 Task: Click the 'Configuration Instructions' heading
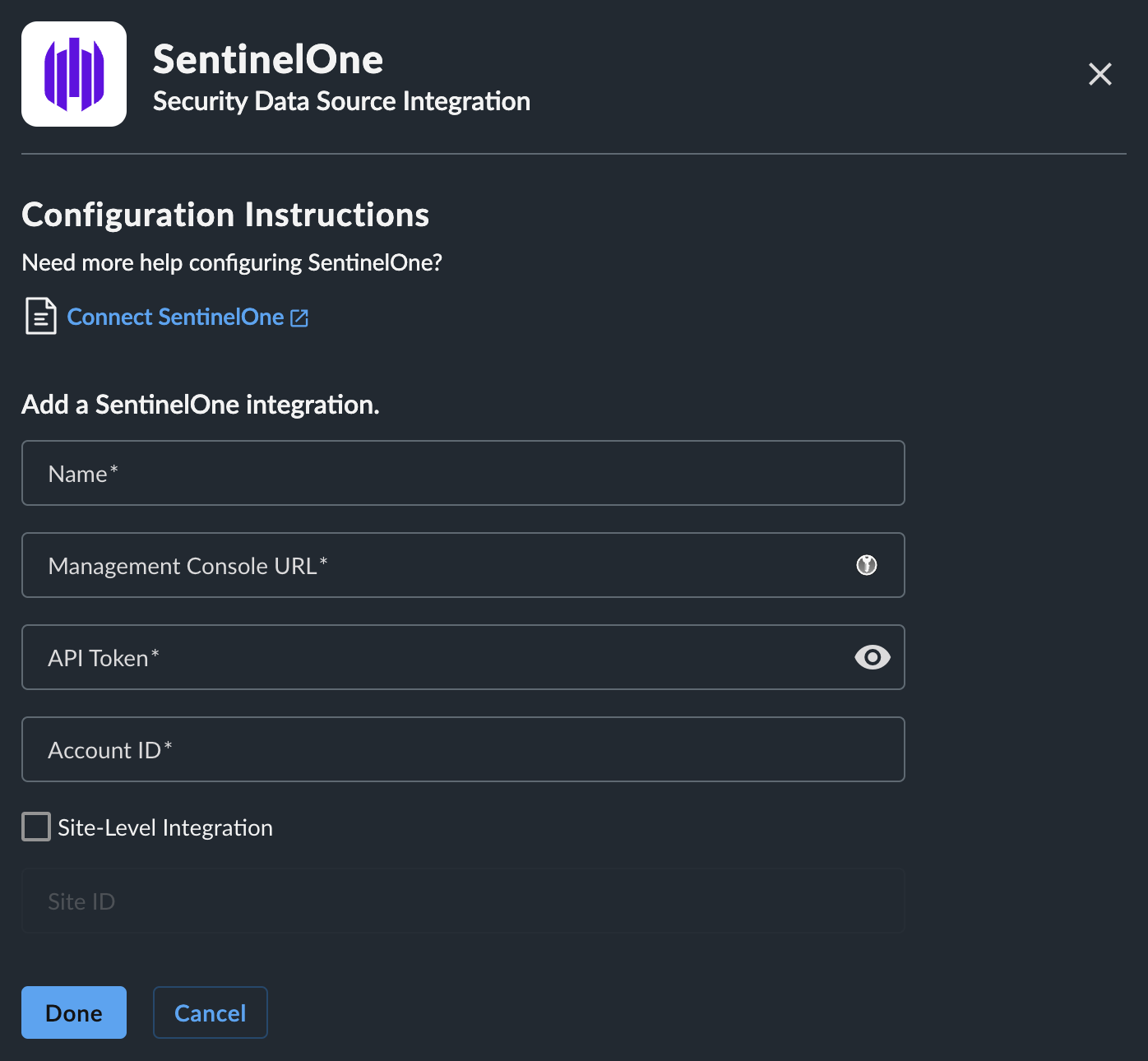(225, 215)
